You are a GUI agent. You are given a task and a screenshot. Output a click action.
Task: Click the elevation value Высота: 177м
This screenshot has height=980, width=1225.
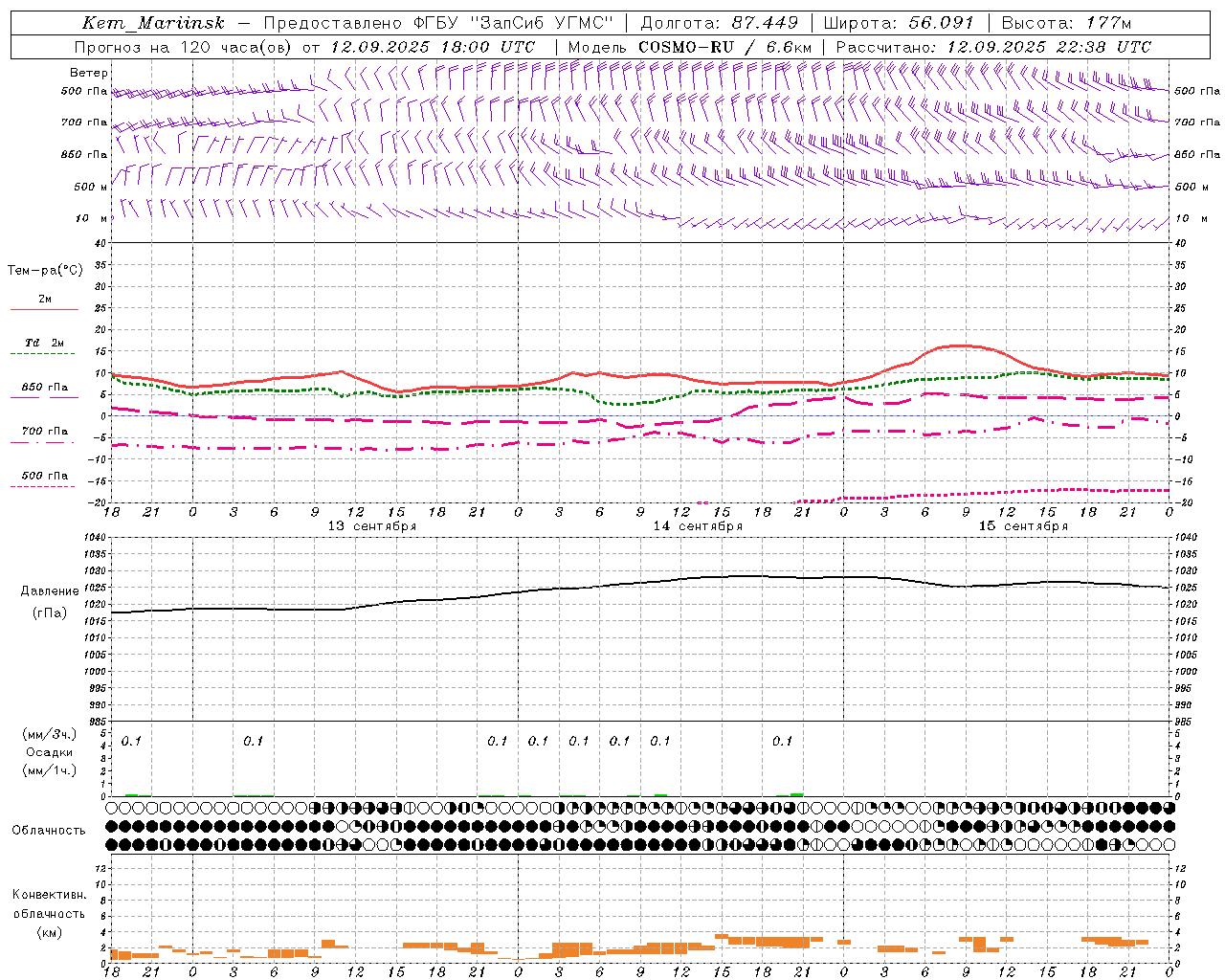click(1066, 23)
